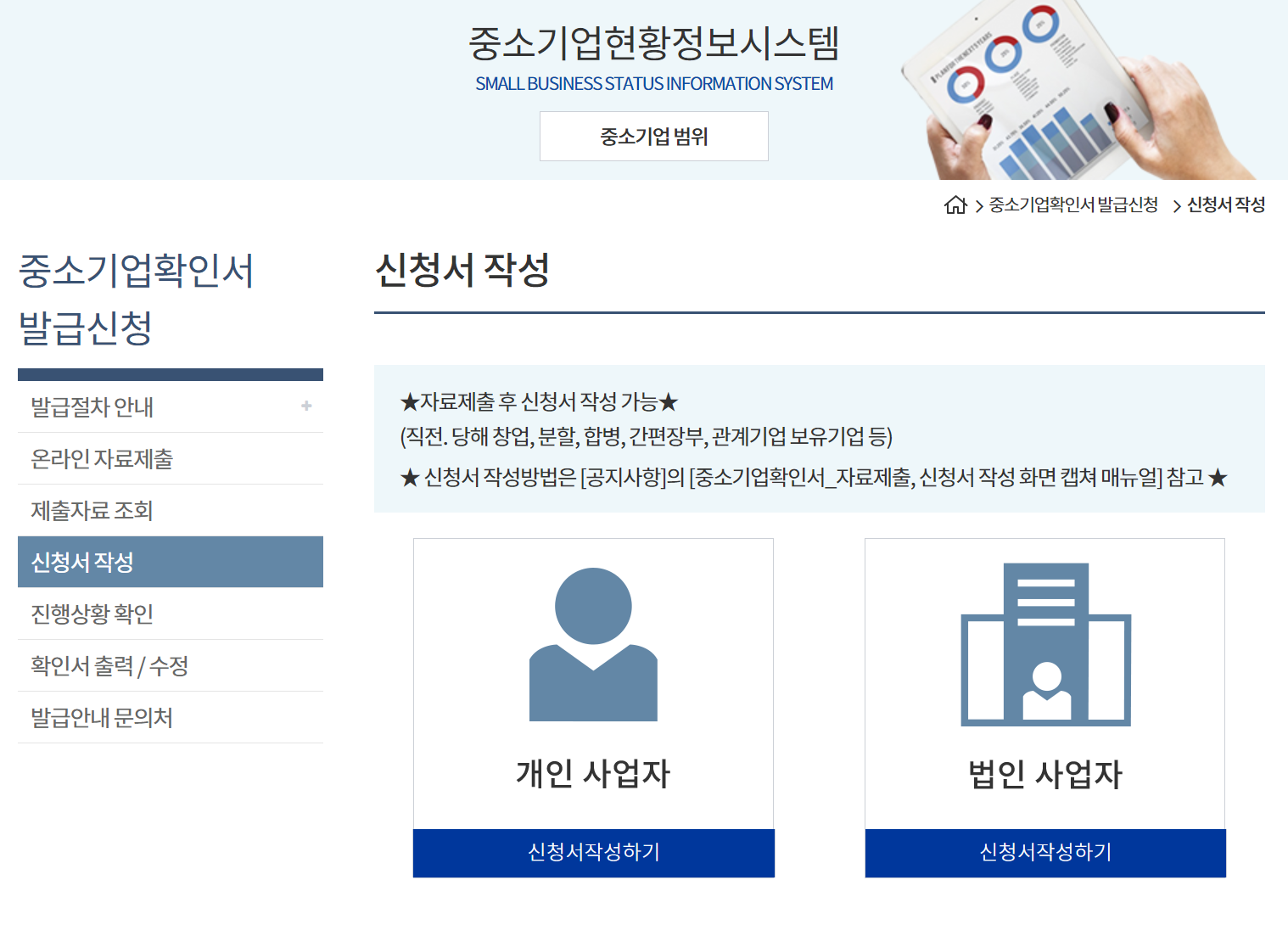Select 제출자료 조회 in the sidebar
Viewport: 1288px width, 925px height.
[x=171, y=511]
